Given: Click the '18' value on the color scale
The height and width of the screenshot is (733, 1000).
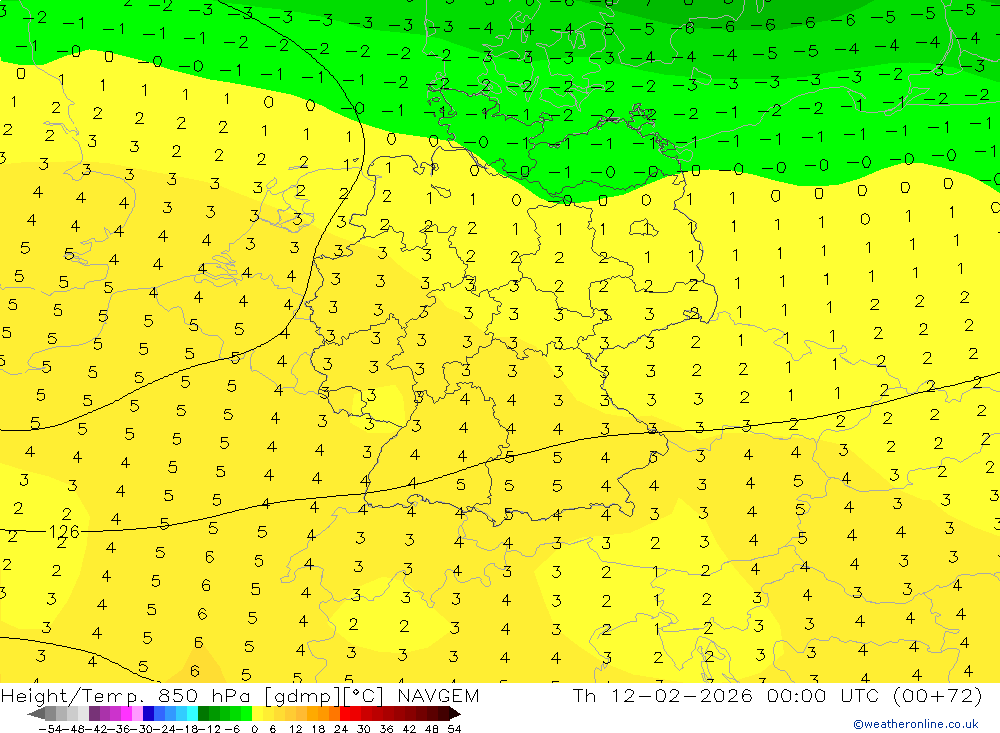Looking at the screenshot, I should click(318, 729).
